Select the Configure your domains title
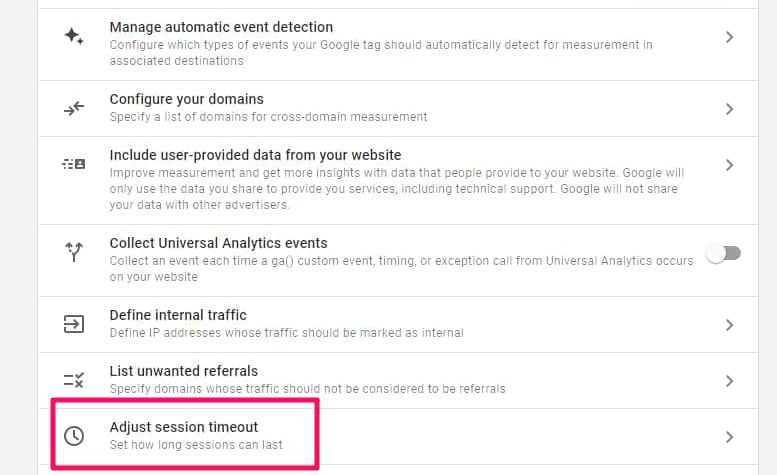Image resolution: width=777 pixels, height=475 pixels. (186, 99)
